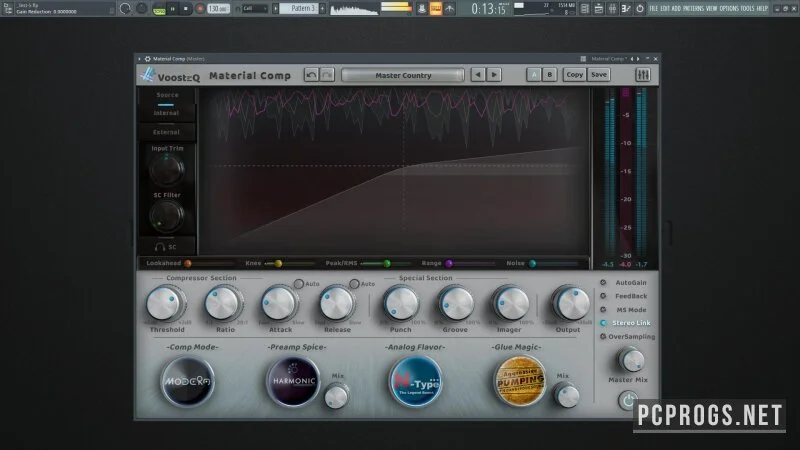Click the Master Mix knob

pyautogui.click(x=632, y=360)
